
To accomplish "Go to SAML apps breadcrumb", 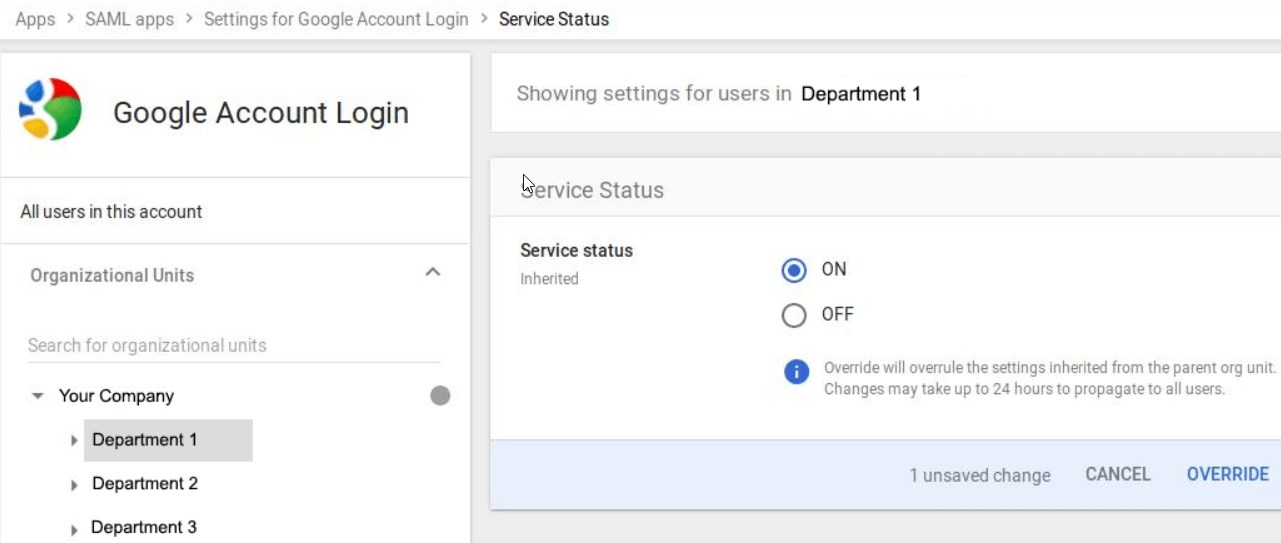I will (x=129, y=19).
